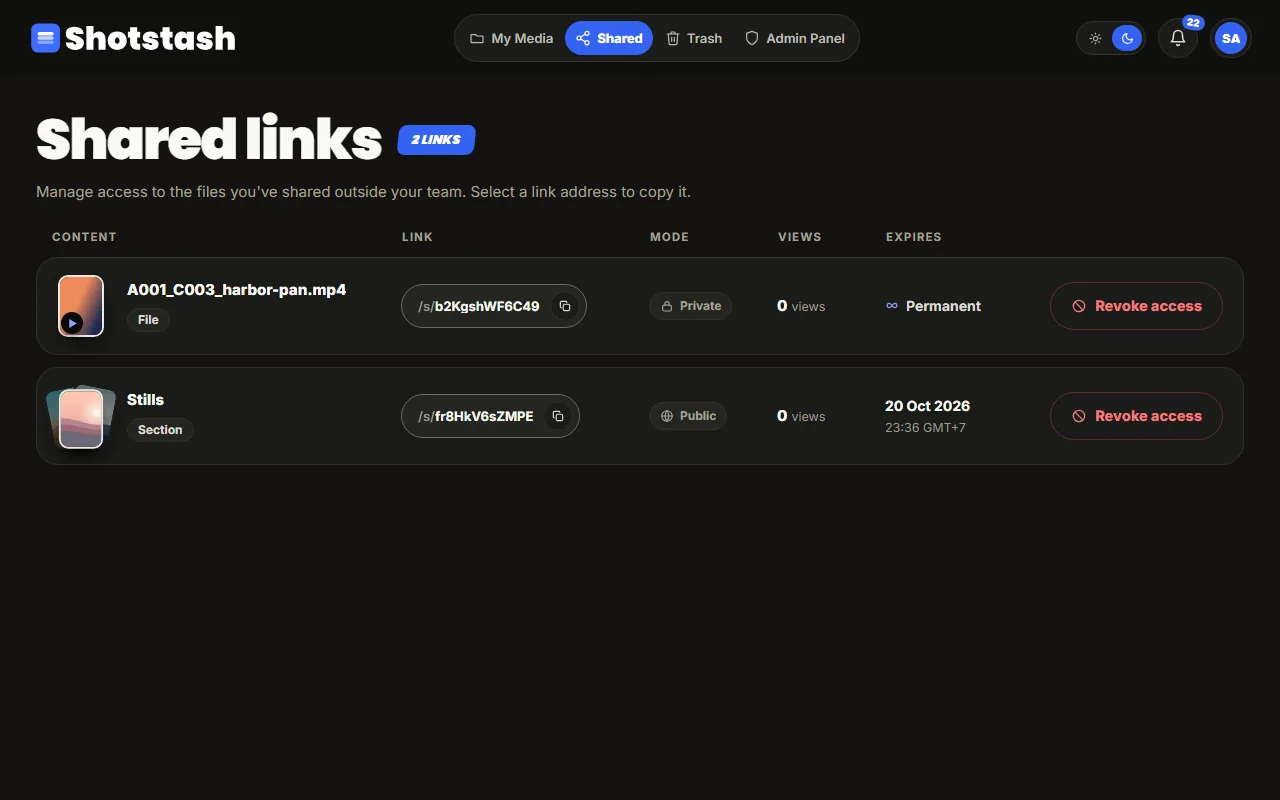Viewport: 1280px width, 800px height.
Task: Click the Private mode badge
Action: (x=690, y=306)
